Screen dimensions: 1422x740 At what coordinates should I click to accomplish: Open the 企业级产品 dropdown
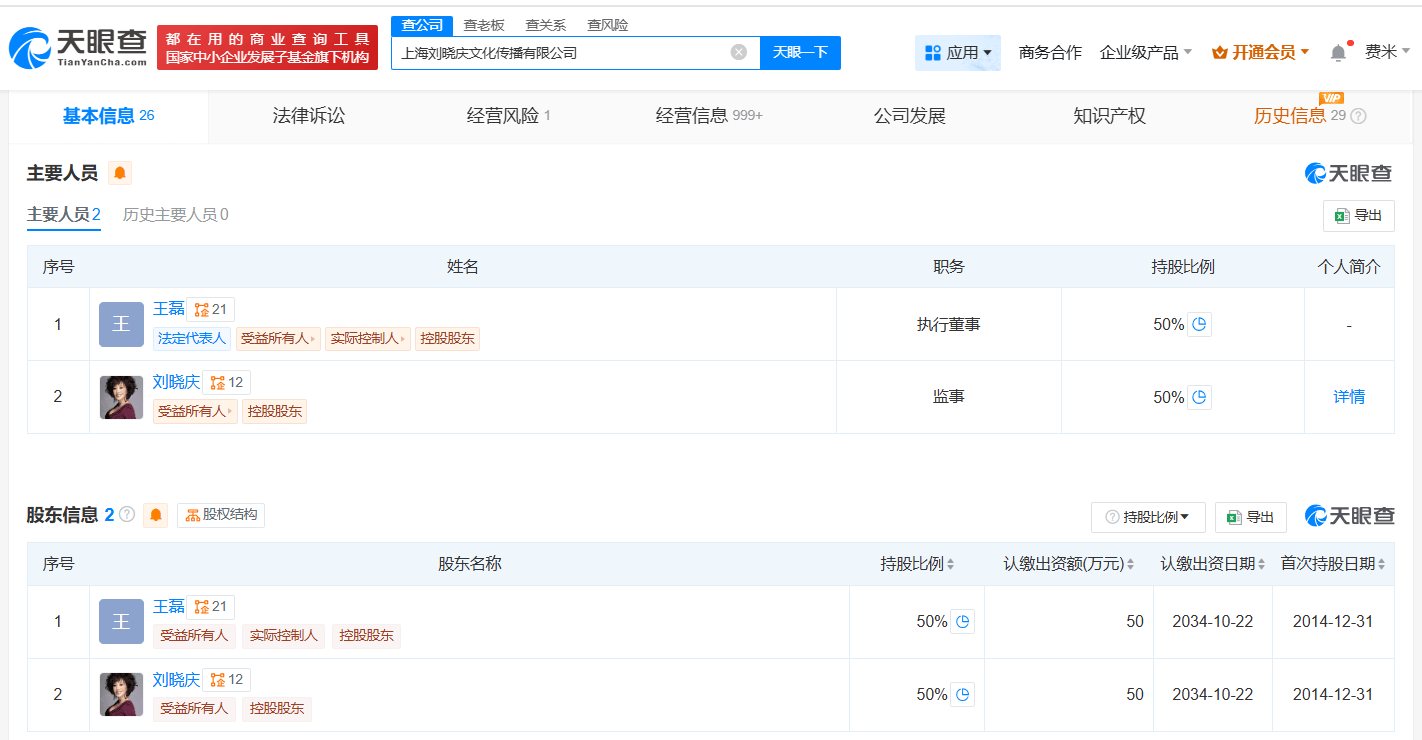pyautogui.click(x=1145, y=53)
